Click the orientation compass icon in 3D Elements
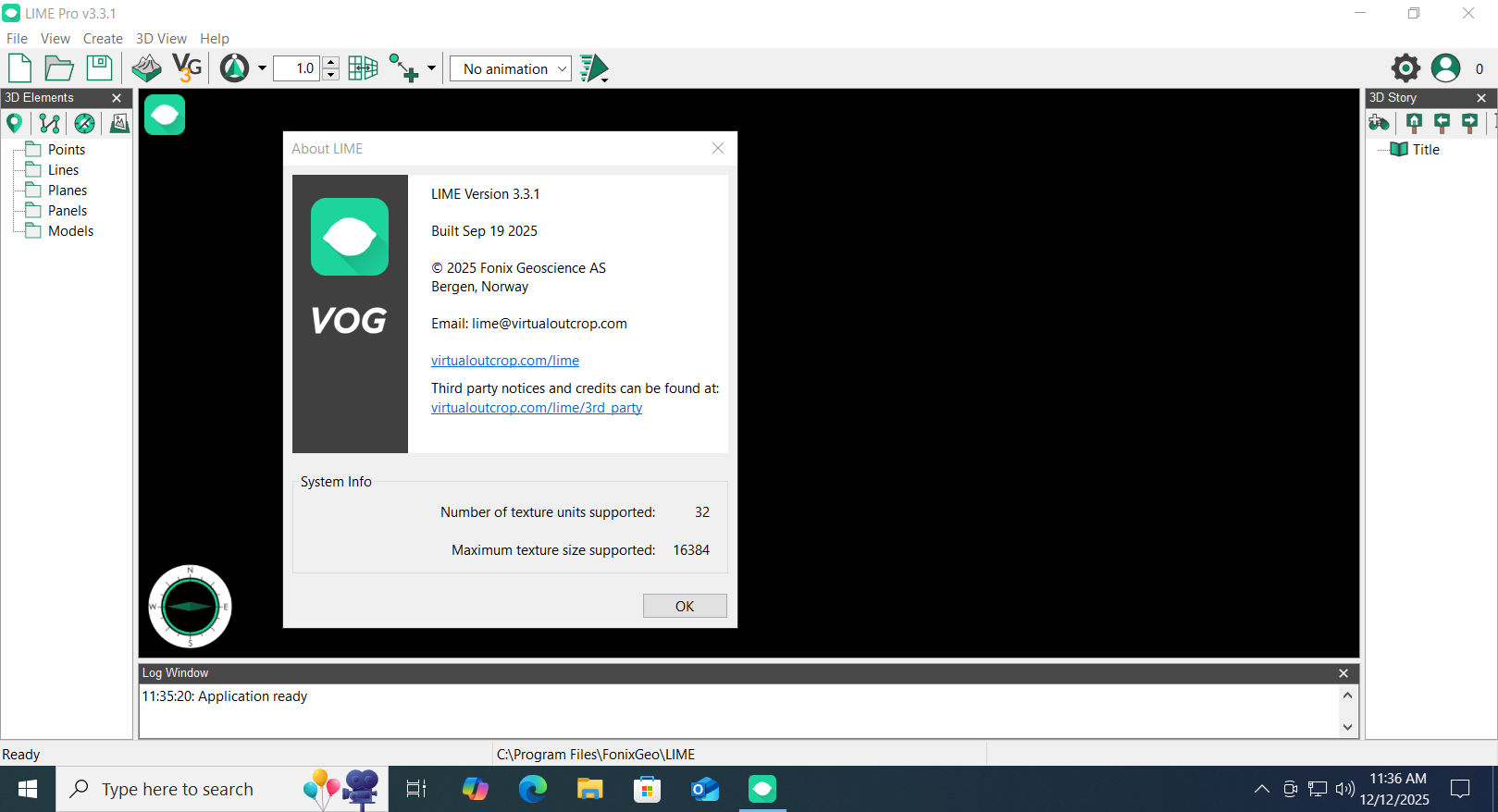This screenshot has width=1498, height=812. [84, 123]
